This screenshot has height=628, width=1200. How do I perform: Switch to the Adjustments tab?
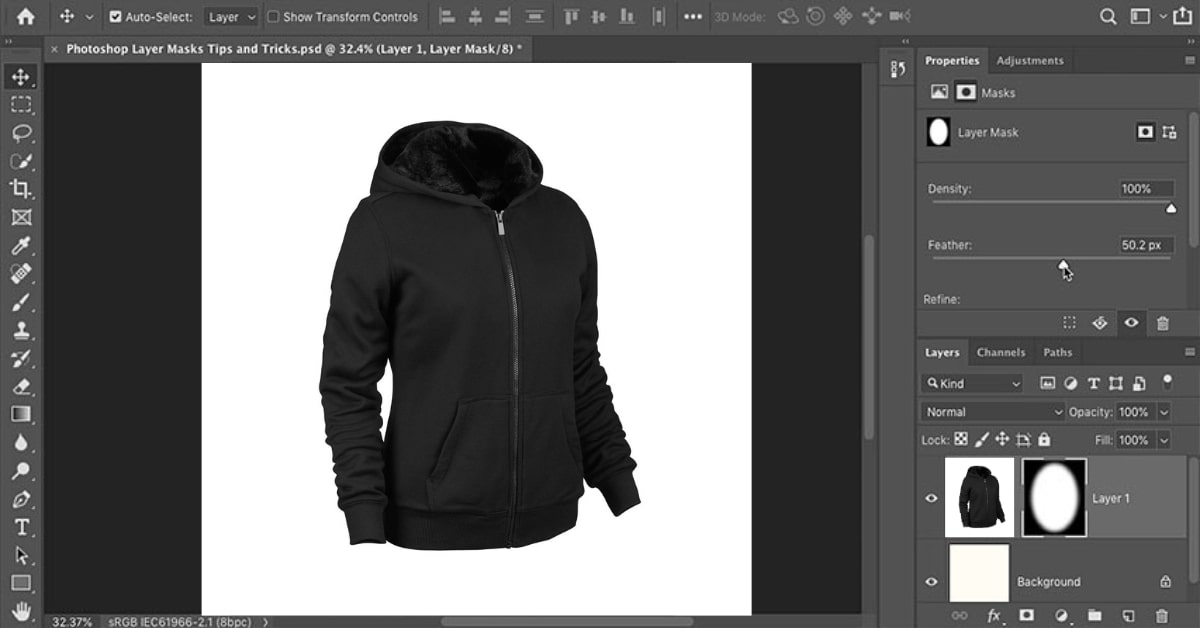click(1030, 60)
